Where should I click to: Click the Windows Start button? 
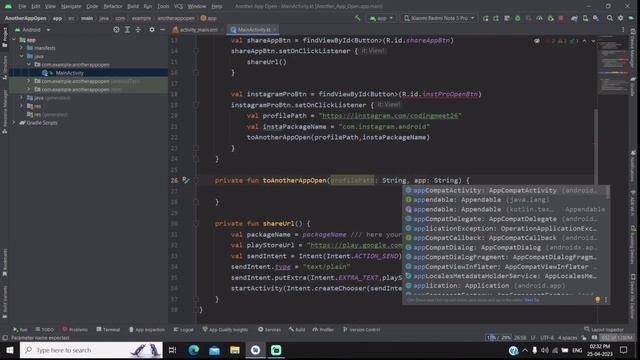click(9, 350)
